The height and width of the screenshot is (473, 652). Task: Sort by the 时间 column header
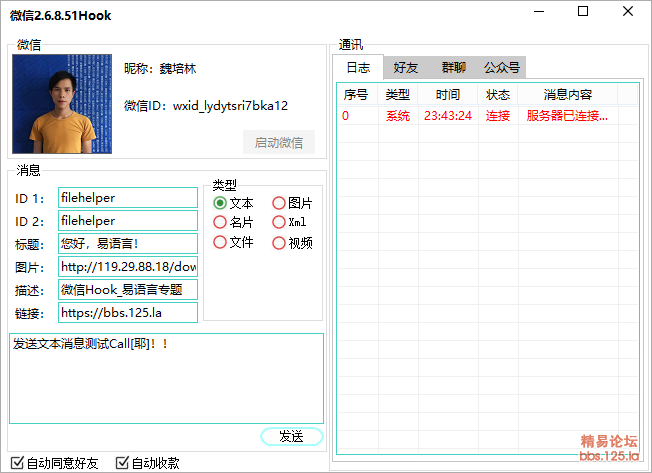[x=448, y=95]
